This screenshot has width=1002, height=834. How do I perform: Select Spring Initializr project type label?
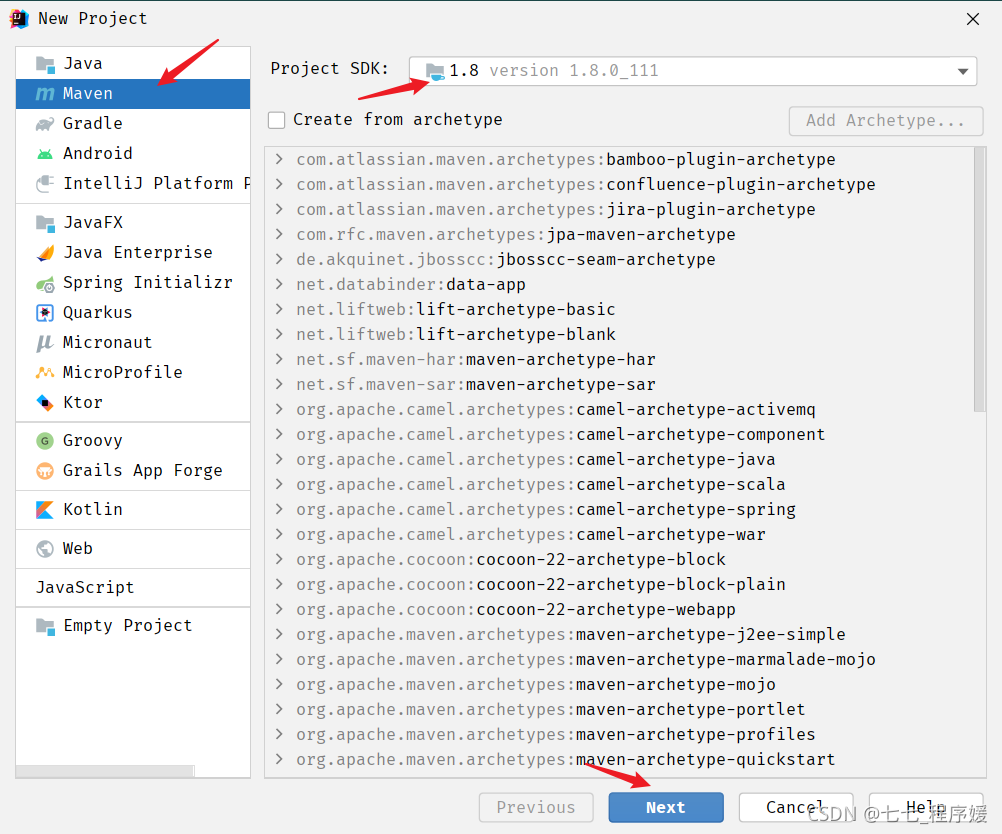click(x=148, y=283)
